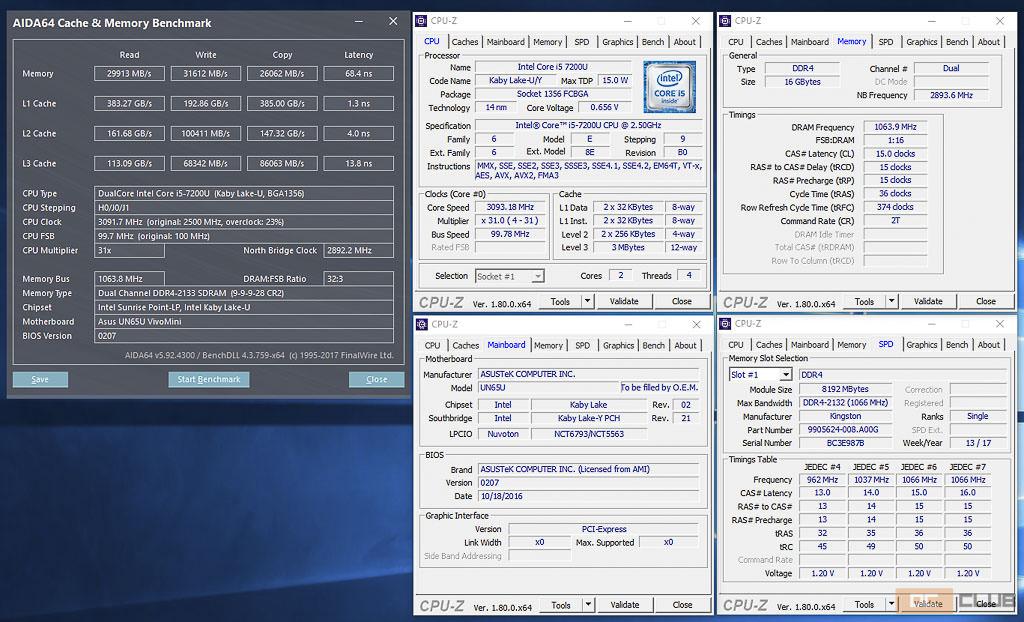Click the CPU-Z app icon in bottom-left Mainboard window

421,324
